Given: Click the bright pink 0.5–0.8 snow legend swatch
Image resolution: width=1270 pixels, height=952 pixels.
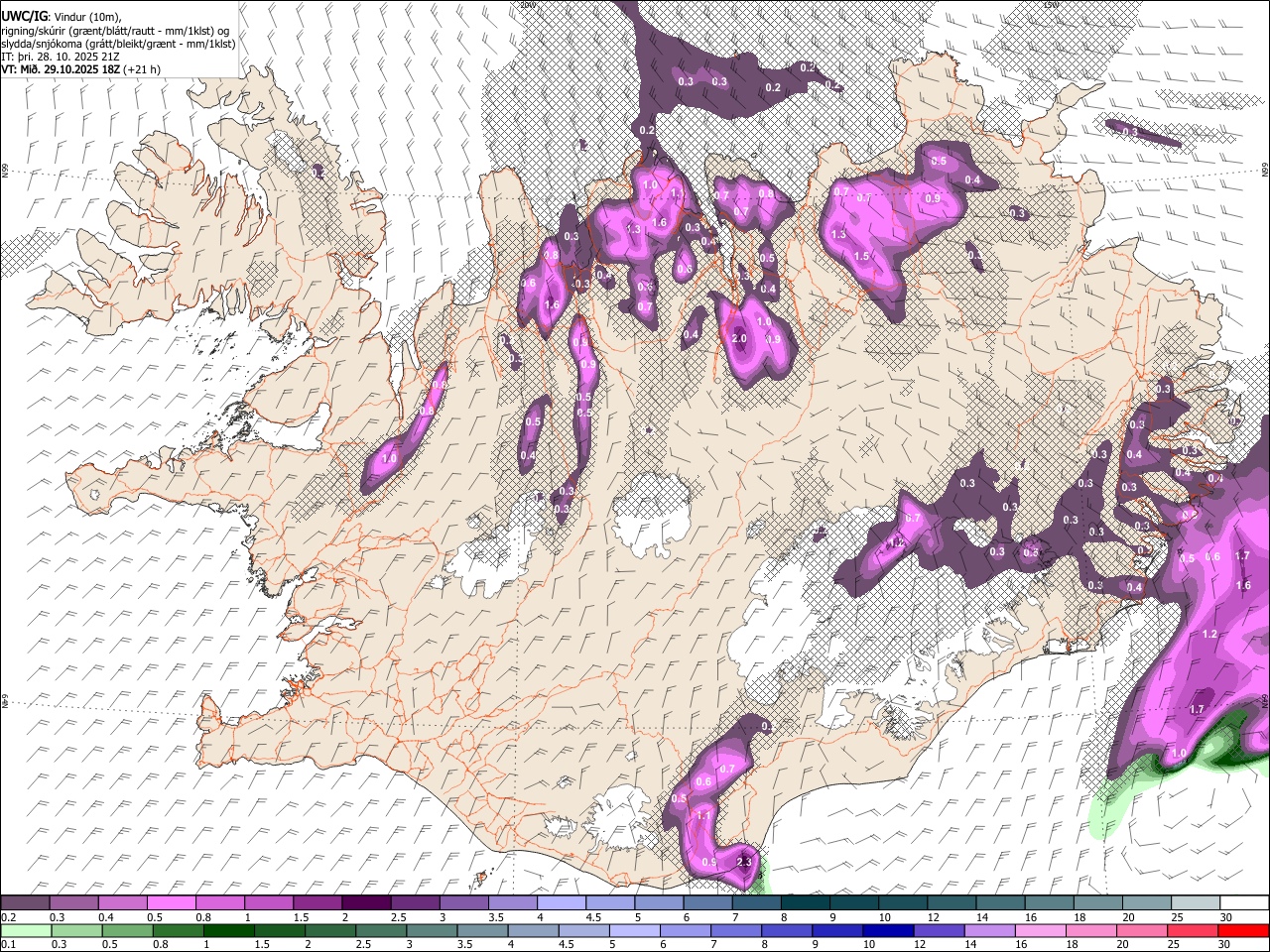Looking at the screenshot, I should point(172,902).
